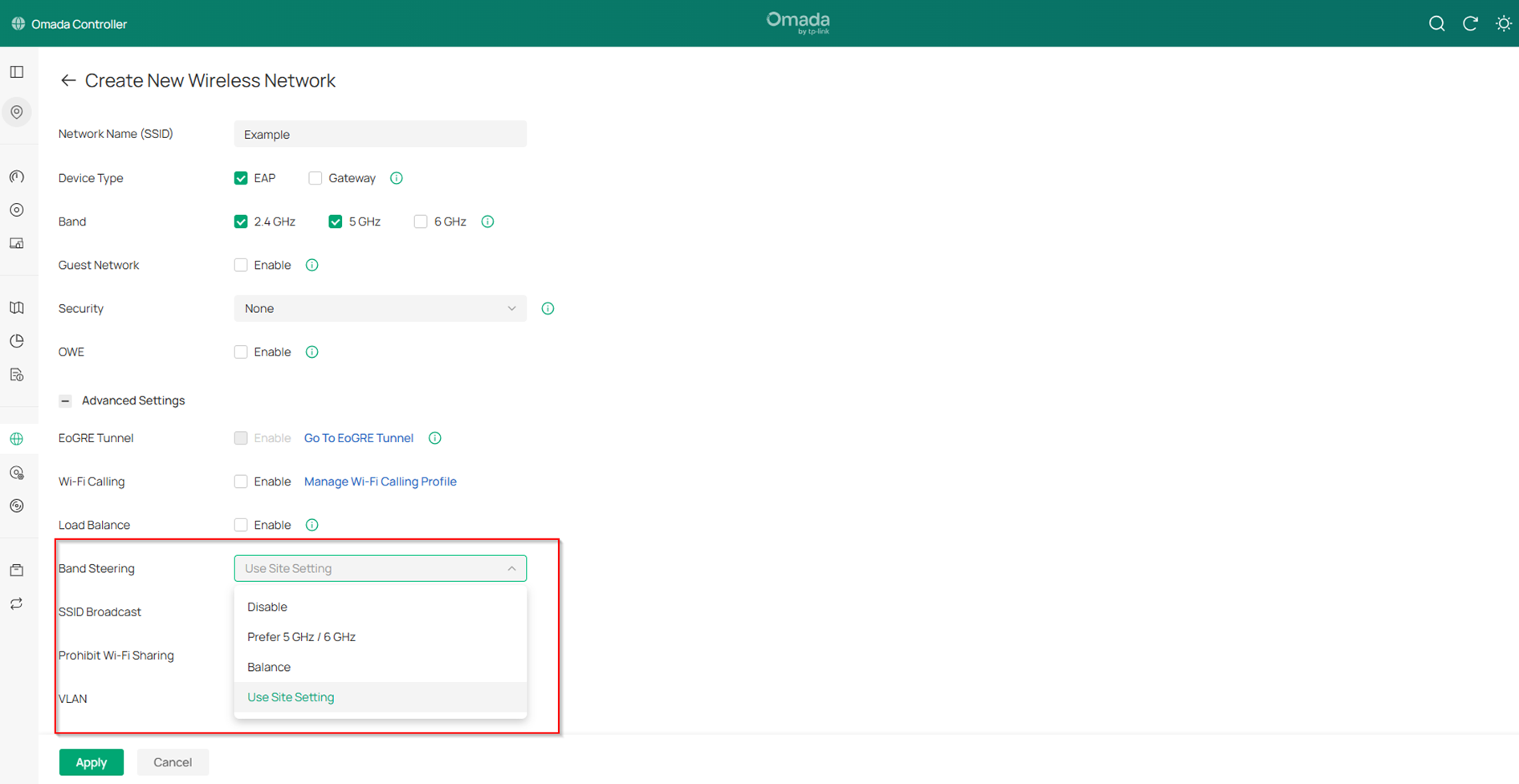This screenshot has height=784, width=1519.
Task: Collapse the Advanced Settings section
Action: [x=64, y=400]
